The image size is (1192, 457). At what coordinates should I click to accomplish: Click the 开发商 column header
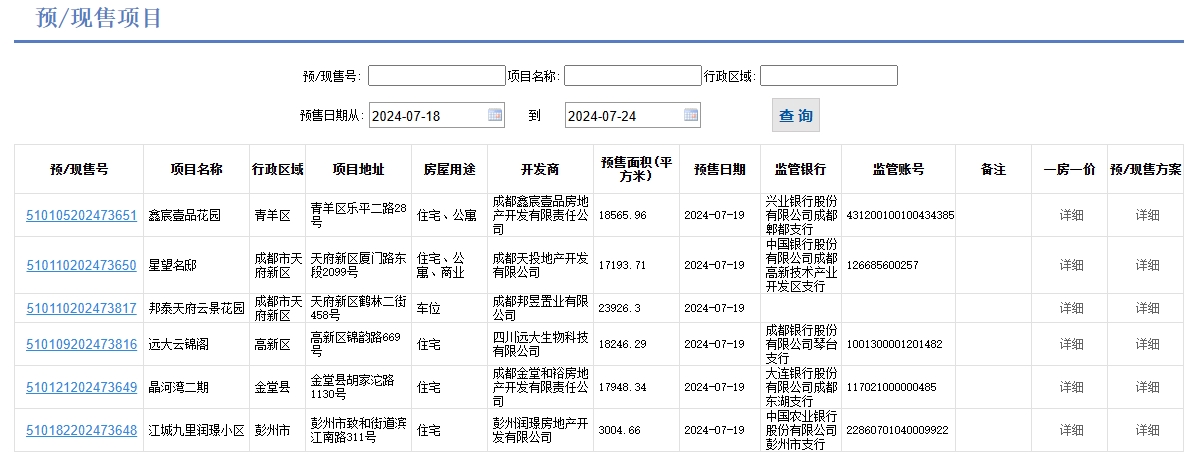[x=541, y=170]
